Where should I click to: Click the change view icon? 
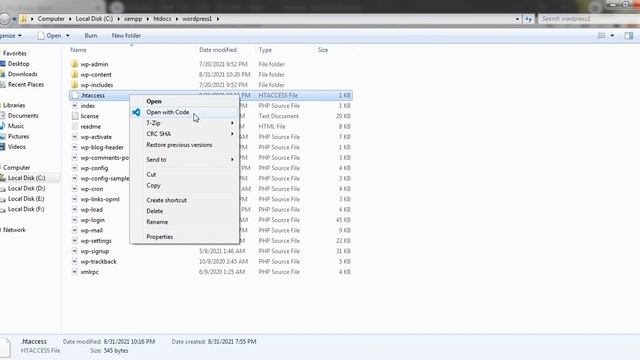pyautogui.click(x=602, y=36)
